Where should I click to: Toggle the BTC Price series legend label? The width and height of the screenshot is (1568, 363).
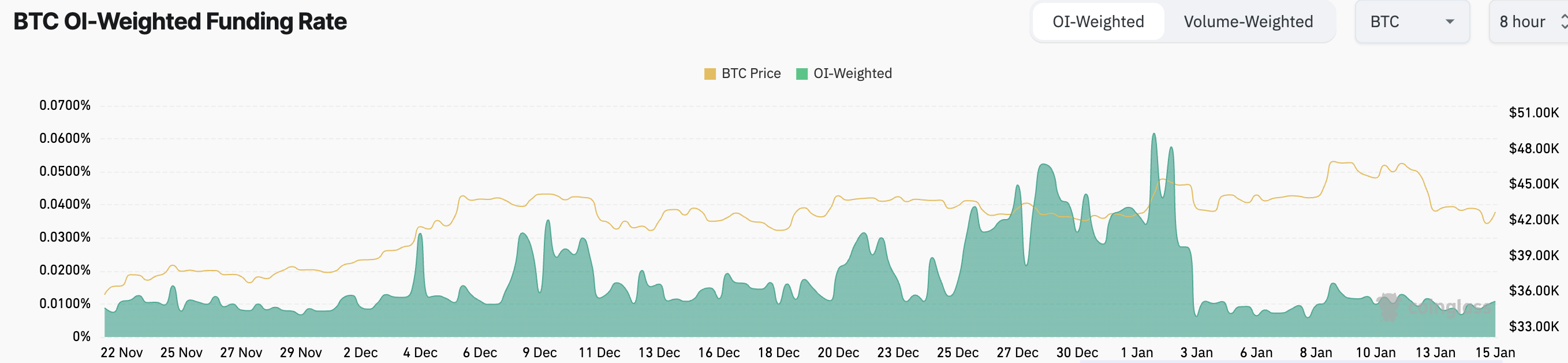(751, 73)
